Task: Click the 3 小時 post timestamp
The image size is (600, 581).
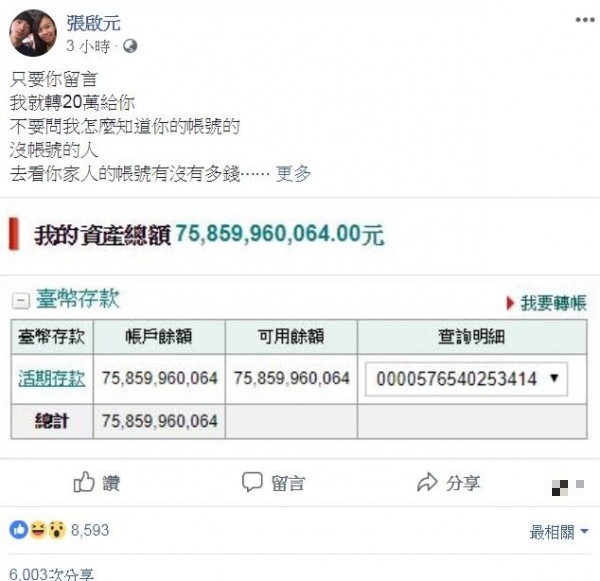Action: coord(88,46)
